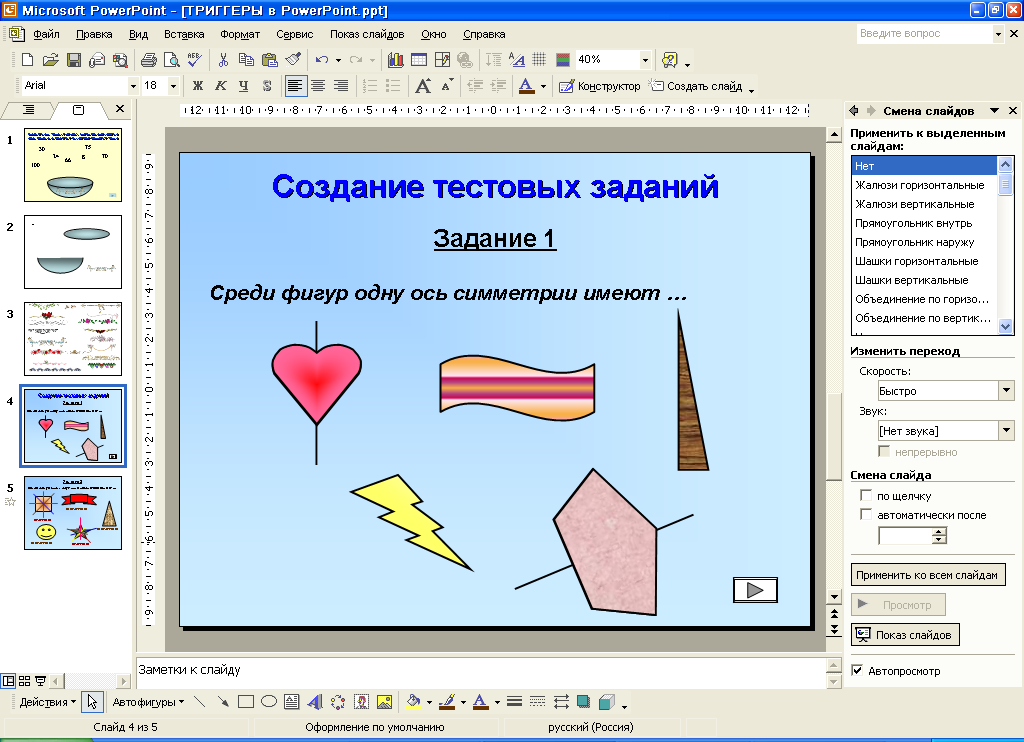The height and width of the screenshot is (742, 1024).
Task: Click the Italic К icon
Action: coord(221,86)
